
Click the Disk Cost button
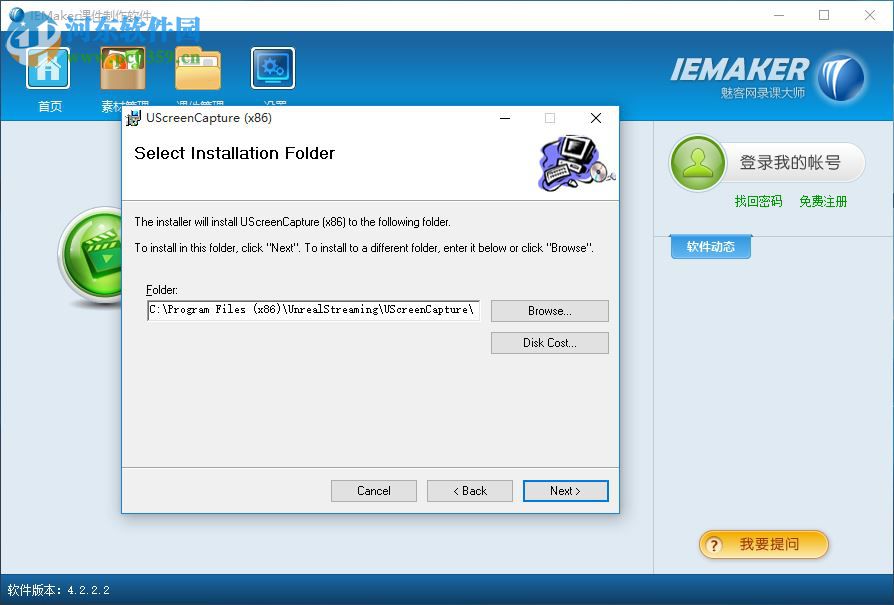pyautogui.click(x=548, y=343)
